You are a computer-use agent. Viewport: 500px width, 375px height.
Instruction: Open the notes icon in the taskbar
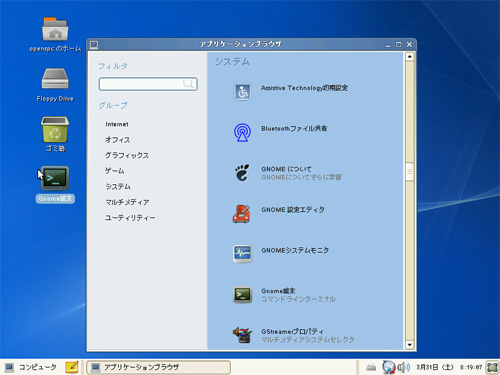pos(72,367)
